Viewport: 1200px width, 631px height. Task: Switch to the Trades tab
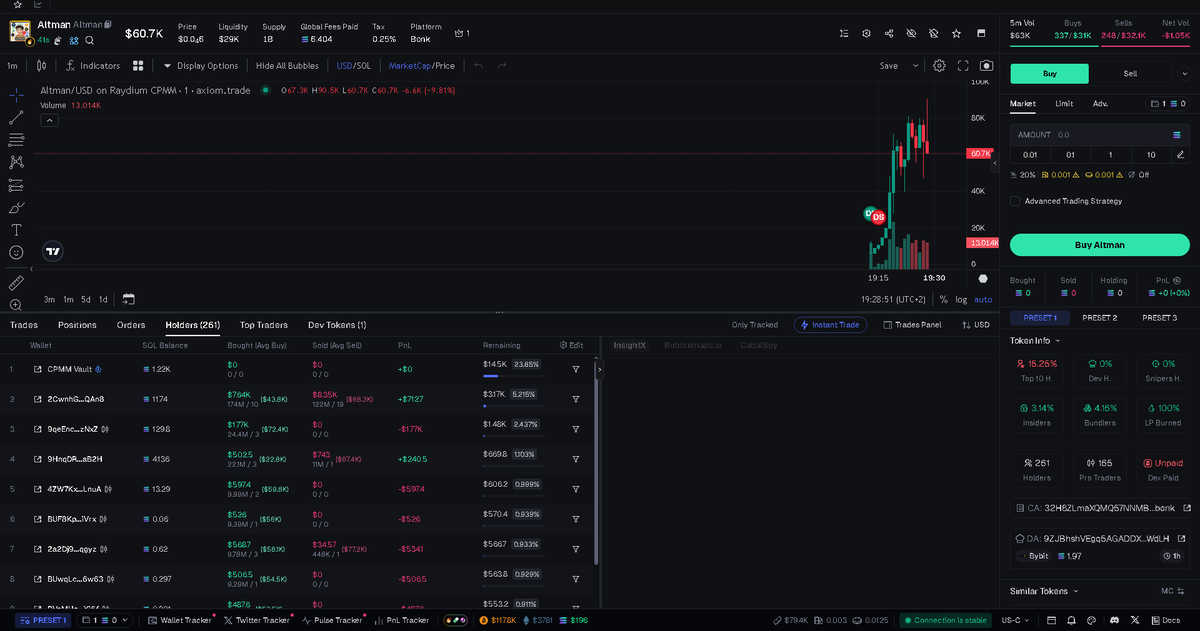click(24, 325)
